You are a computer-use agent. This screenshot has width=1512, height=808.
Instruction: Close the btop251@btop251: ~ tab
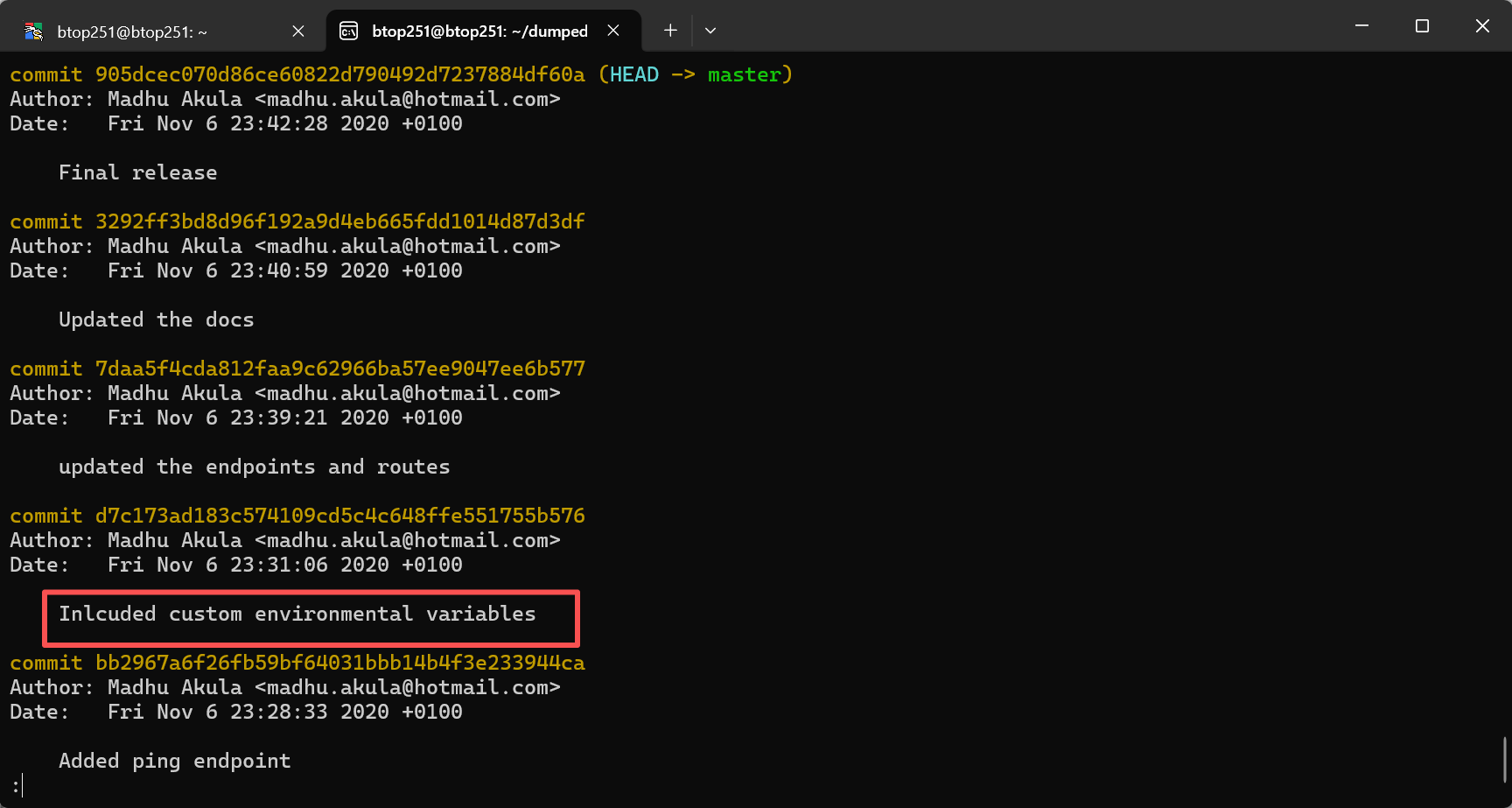298,32
